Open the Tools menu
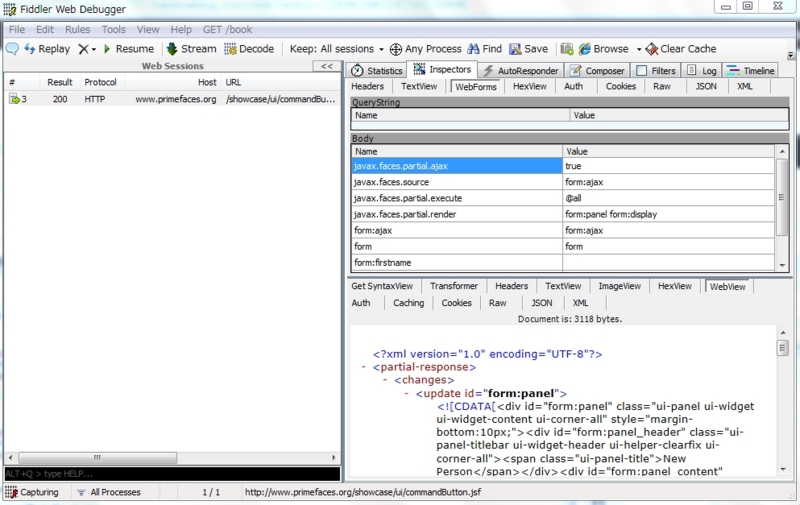The width and height of the screenshot is (800, 505). [x=113, y=30]
